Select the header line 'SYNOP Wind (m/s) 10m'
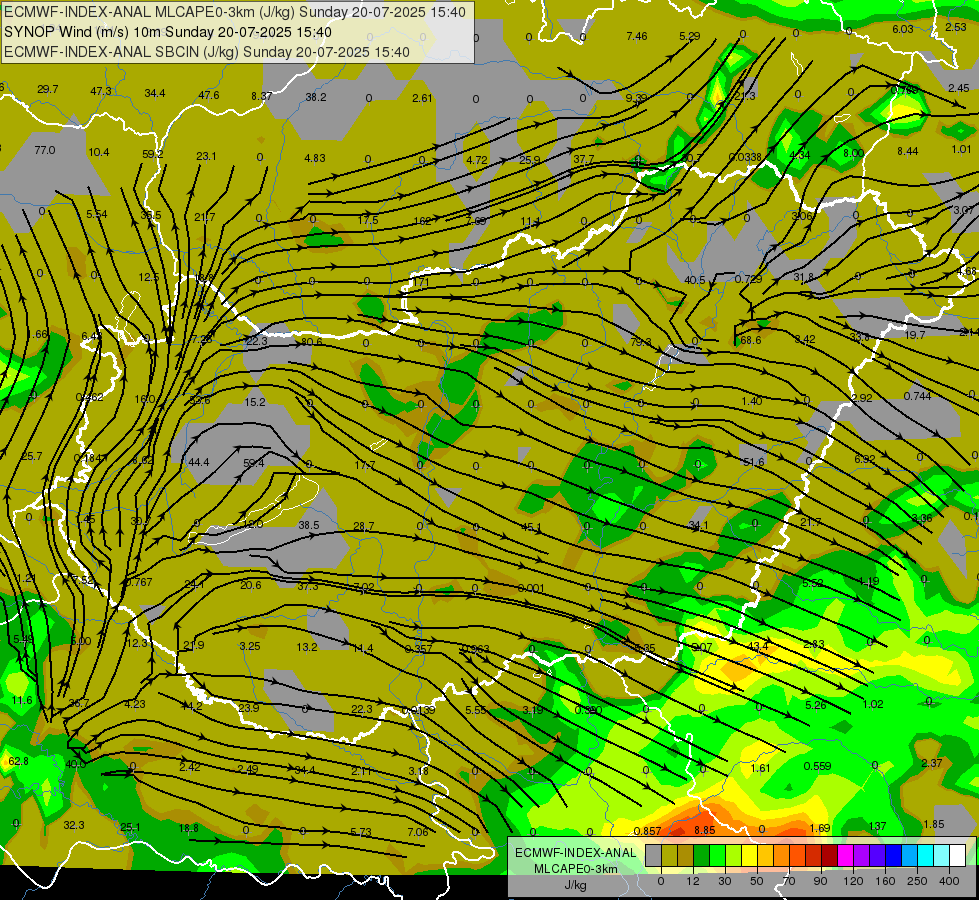This screenshot has height=900, width=979. click(84, 32)
